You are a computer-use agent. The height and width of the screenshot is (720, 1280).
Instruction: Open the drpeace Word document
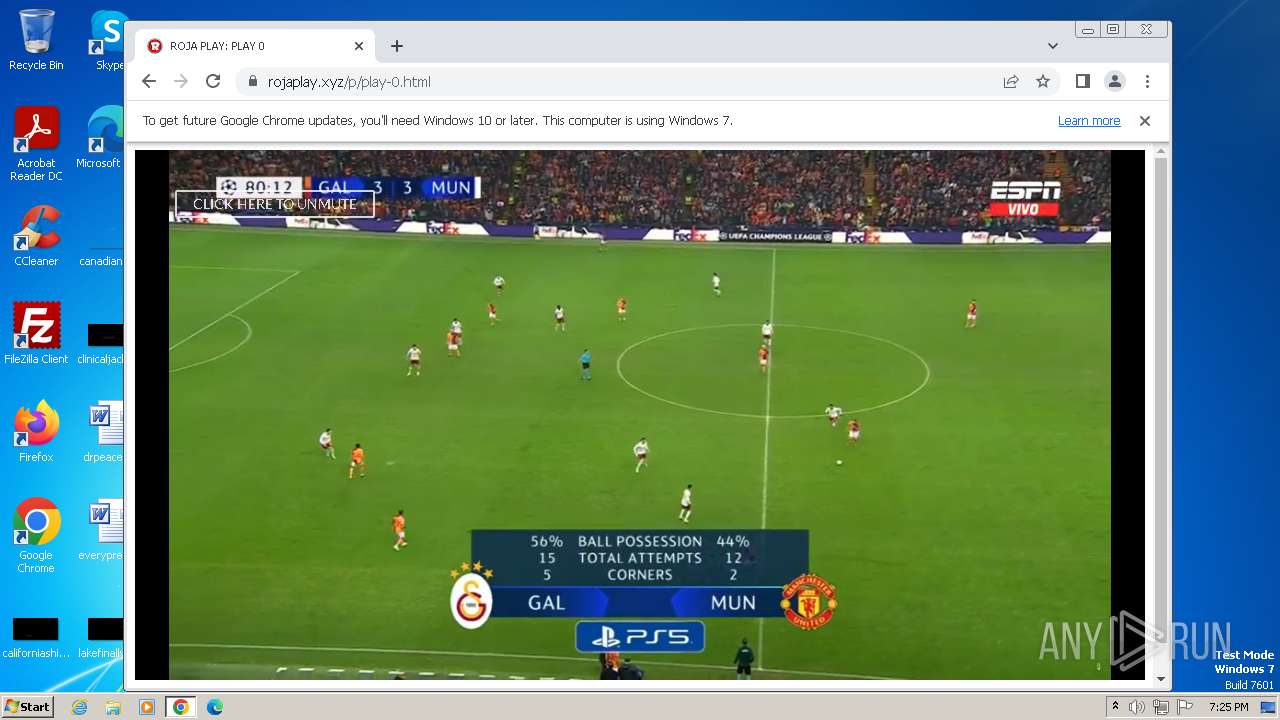(103, 431)
